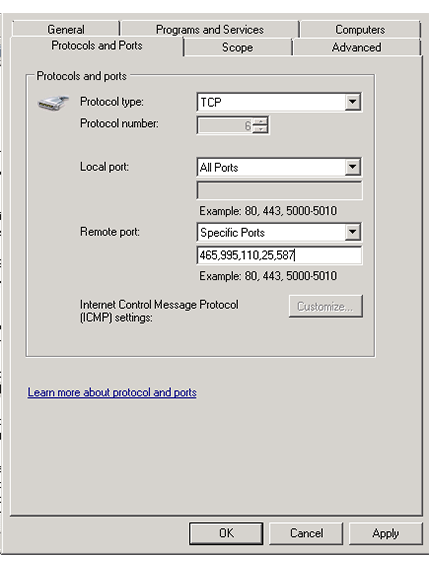The image size is (429, 568).
Task: Increase protocol number with up arrow
Action: [260, 121]
